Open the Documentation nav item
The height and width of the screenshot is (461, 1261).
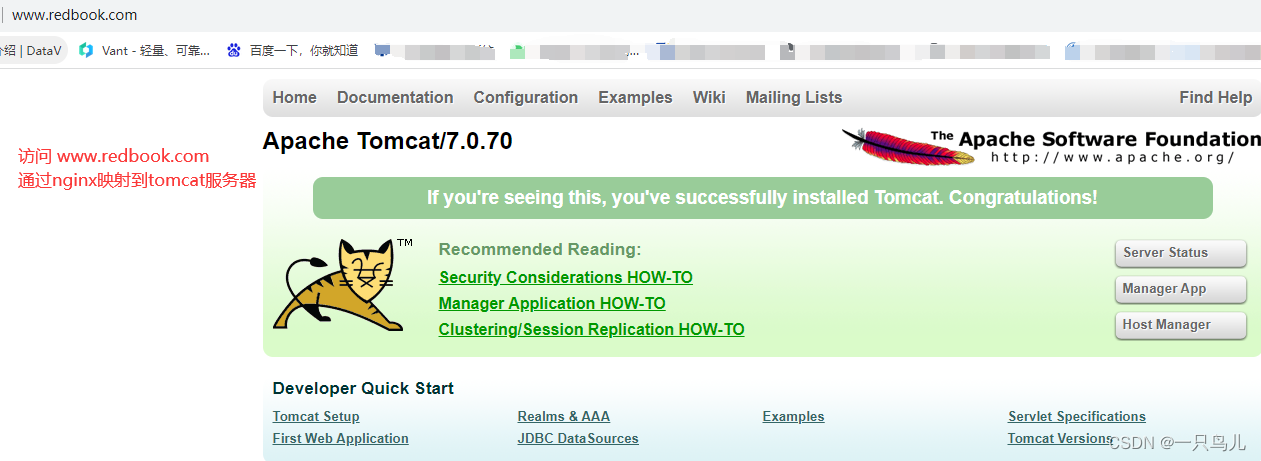[x=395, y=97]
